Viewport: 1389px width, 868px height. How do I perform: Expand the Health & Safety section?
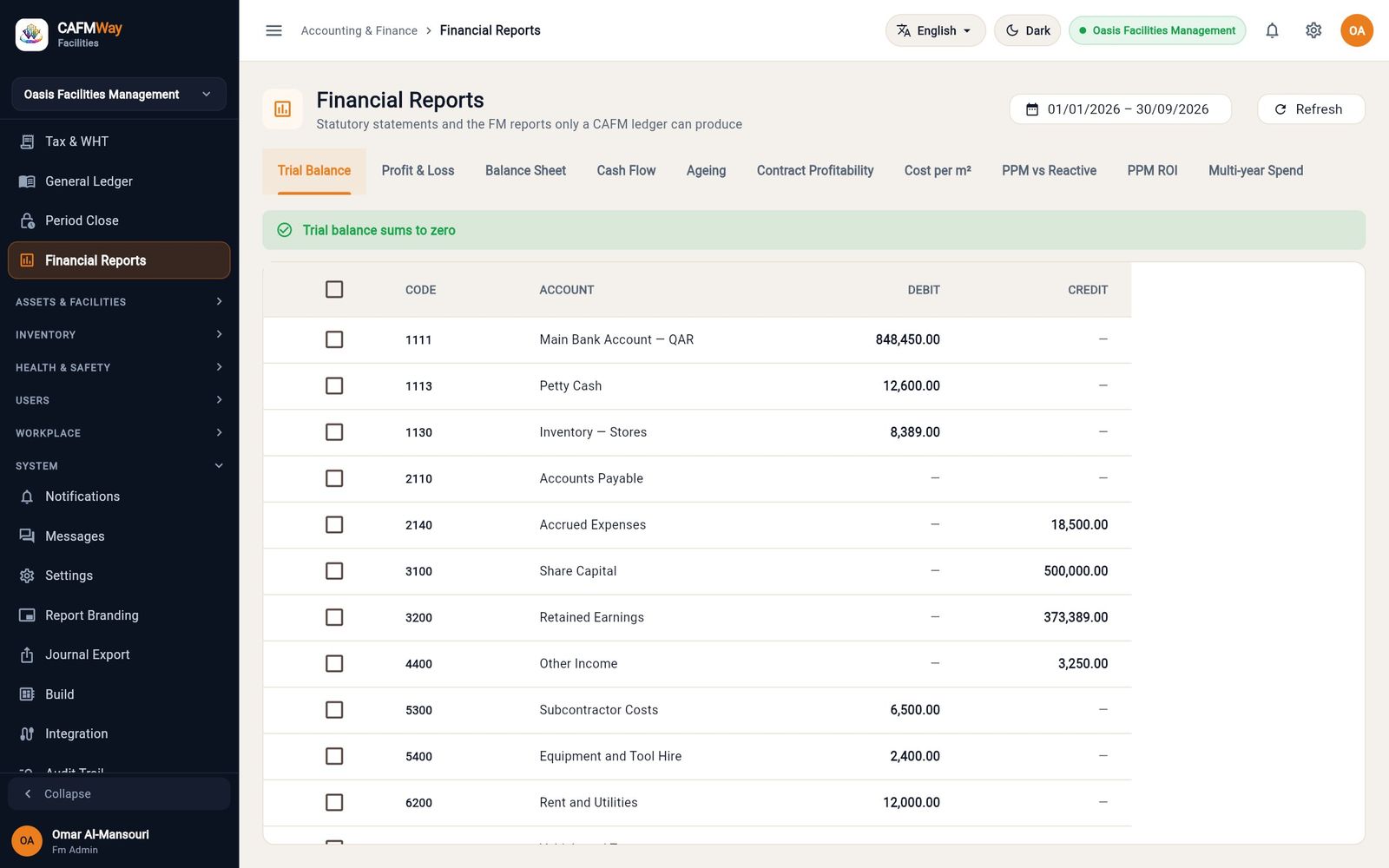pos(119,367)
